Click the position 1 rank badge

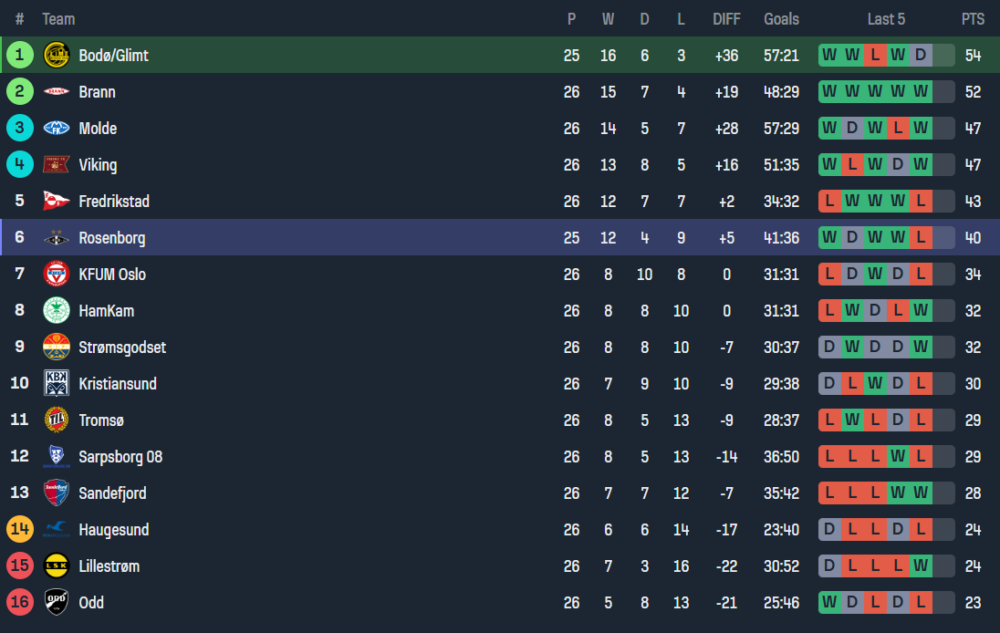[19, 55]
